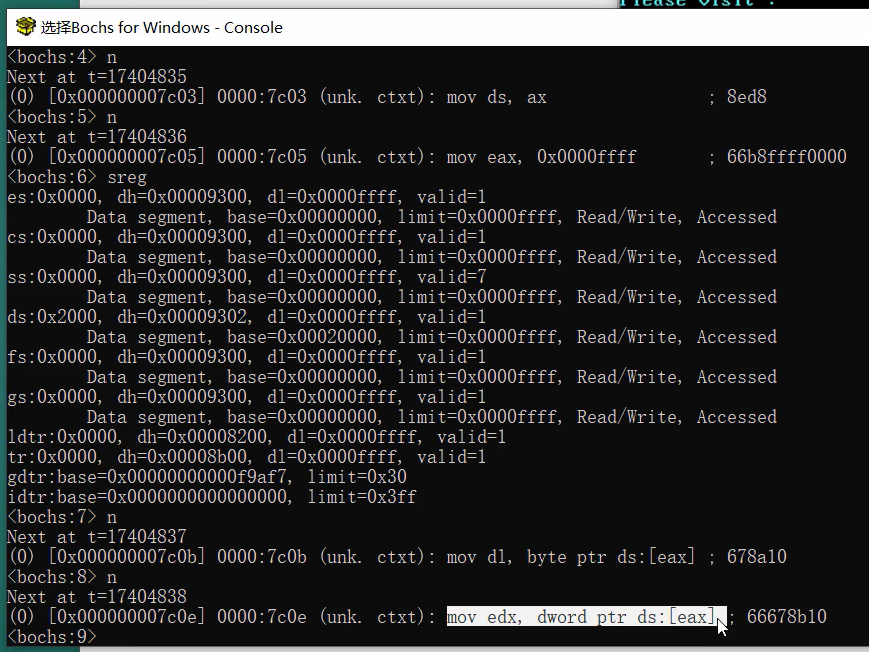Viewport: 869px width, 652px height.
Task: Click the 'cs:0x0000' register line
Action: click(x=247, y=237)
